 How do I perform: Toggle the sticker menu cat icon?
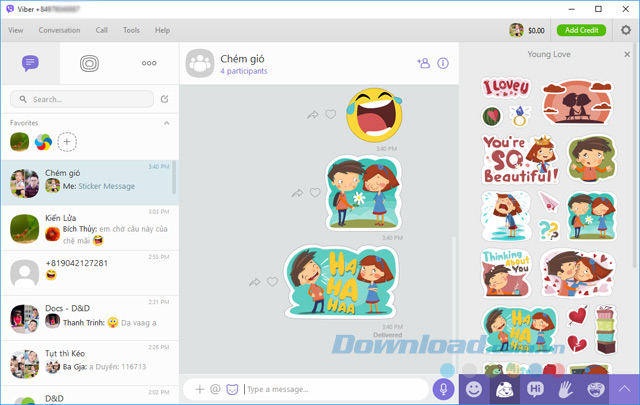click(232, 389)
